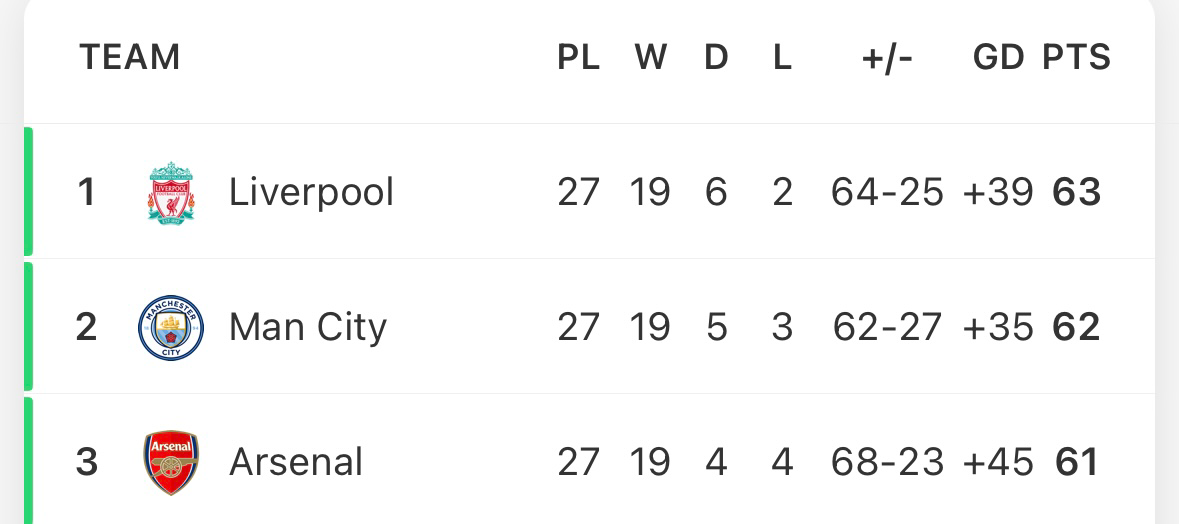Click the Manchester City club crest
1179x524 pixels.
[171, 328]
